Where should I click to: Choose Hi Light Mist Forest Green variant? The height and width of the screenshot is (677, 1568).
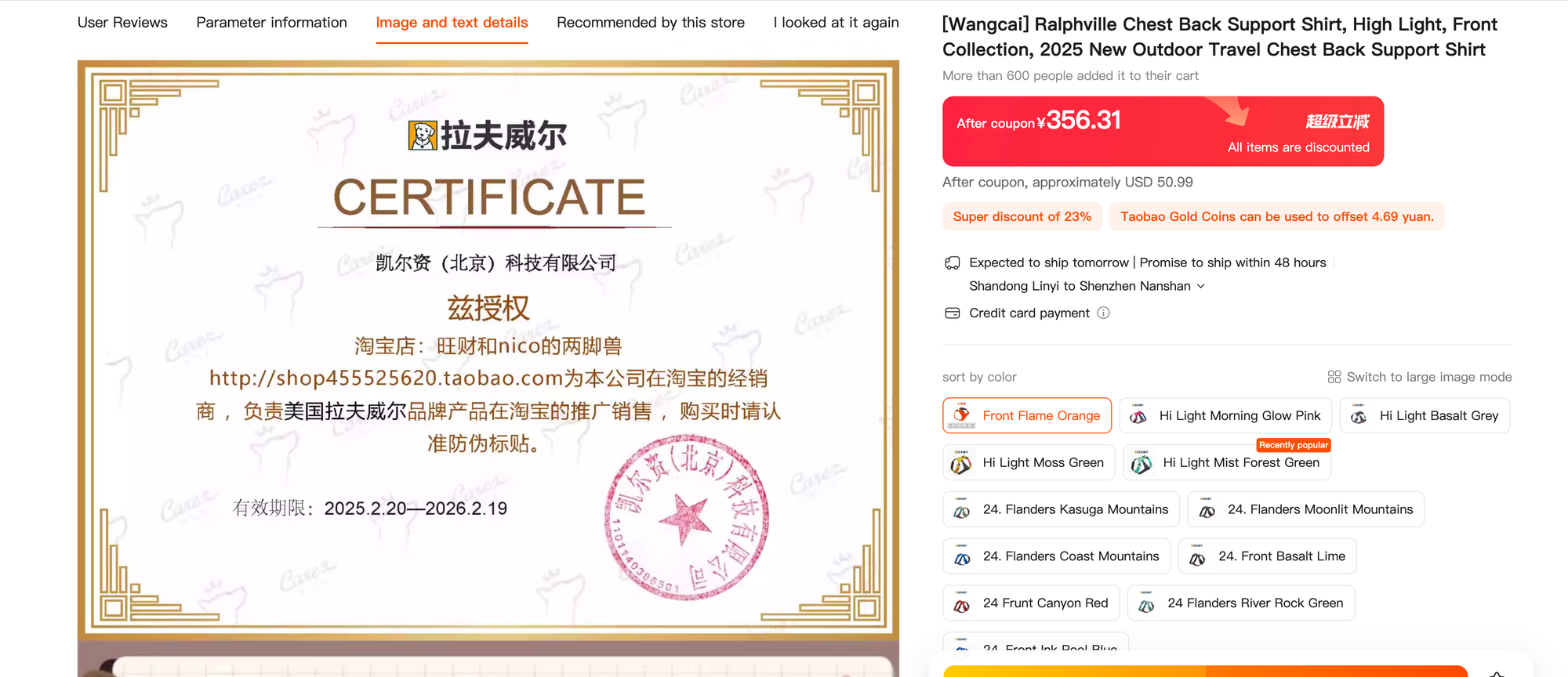(x=1227, y=462)
